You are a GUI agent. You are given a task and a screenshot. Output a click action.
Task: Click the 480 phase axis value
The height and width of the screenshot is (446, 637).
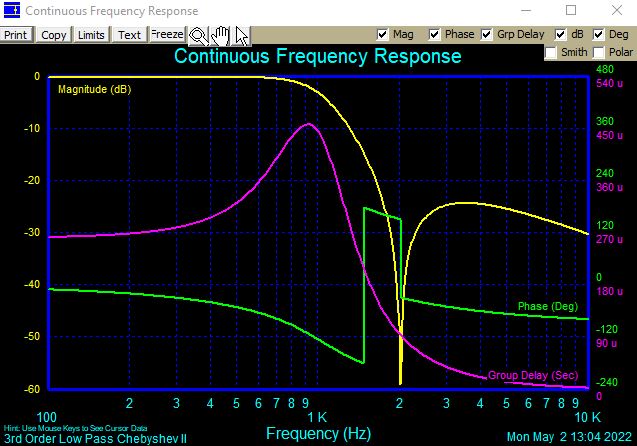(605, 69)
